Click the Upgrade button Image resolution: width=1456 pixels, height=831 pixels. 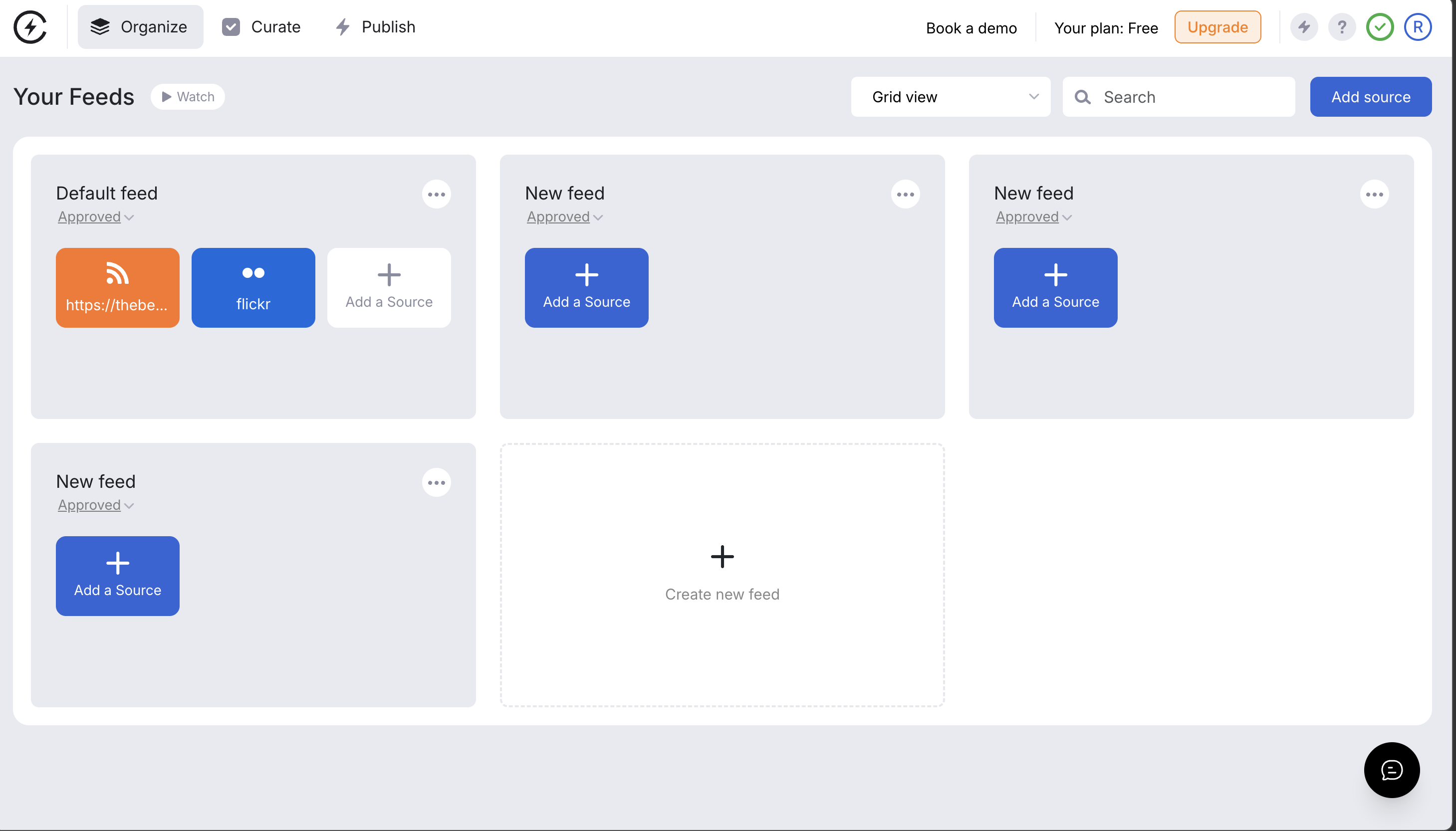coord(1217,27)
